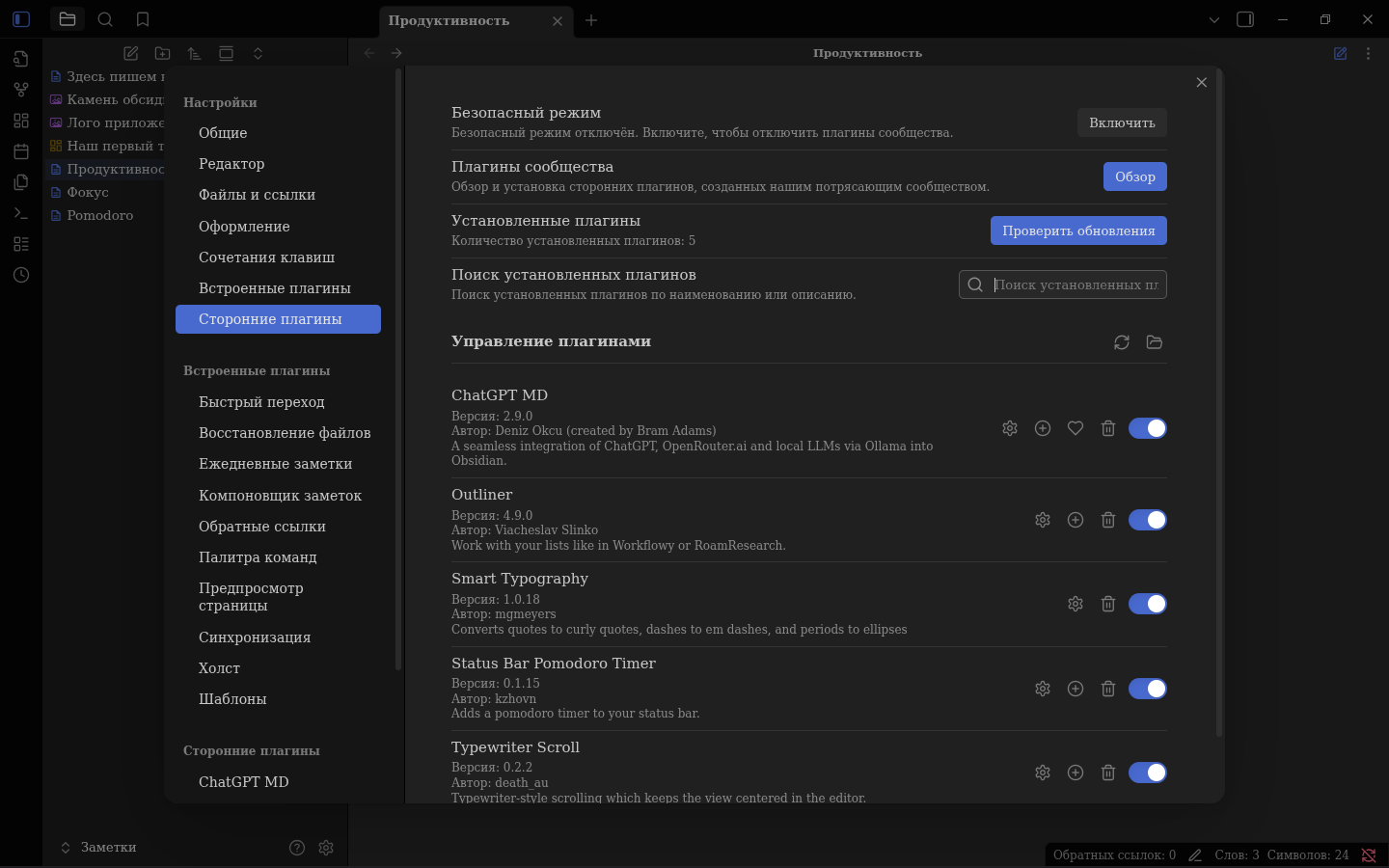Focus the installed plugins search field
Image resolution: width=1389 pixels, height=868 pixels.
[x=1076, y=285]
